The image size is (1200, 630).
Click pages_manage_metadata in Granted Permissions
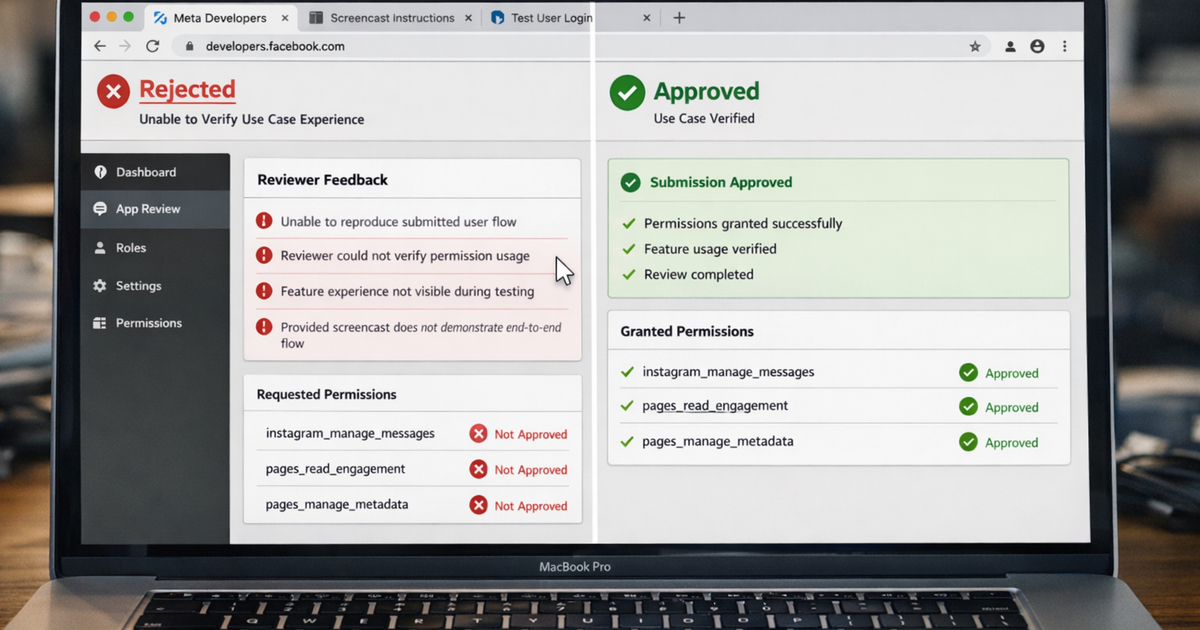718,441
